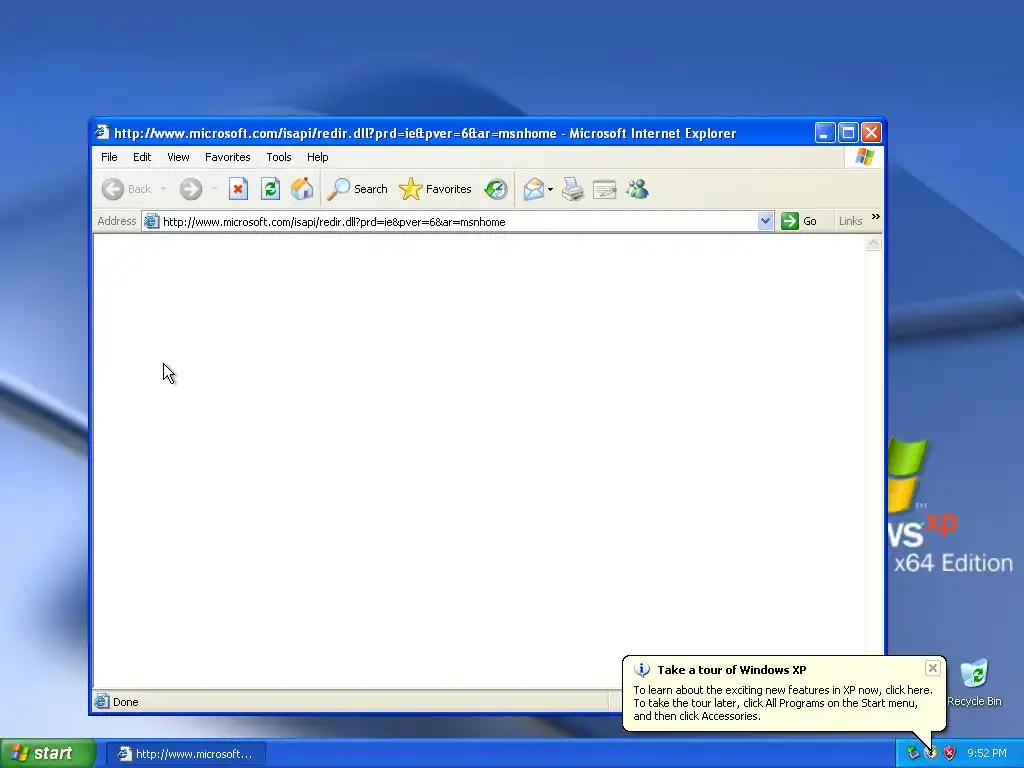
Task: Maximize the Internet Explorer window
Action: coord(848,133)
